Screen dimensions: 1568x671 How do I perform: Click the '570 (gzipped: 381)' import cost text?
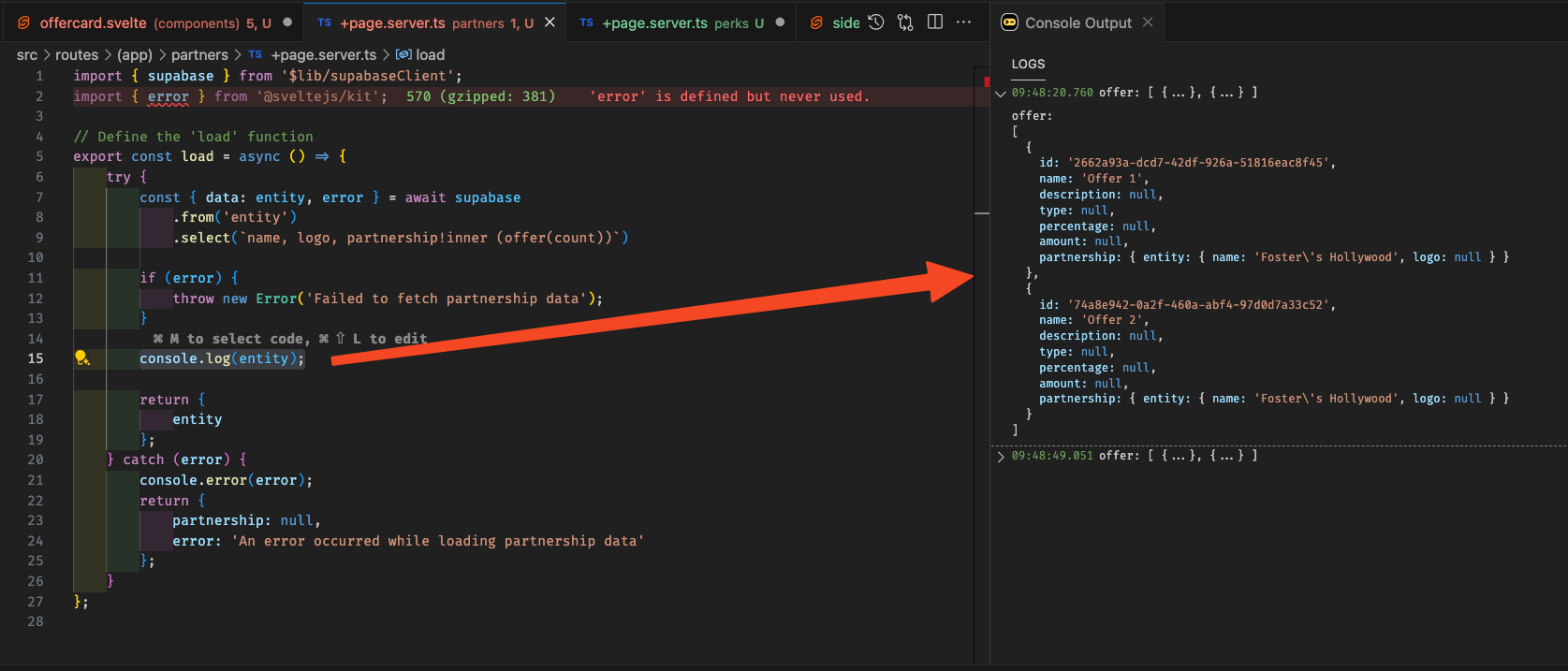(480, 96)
